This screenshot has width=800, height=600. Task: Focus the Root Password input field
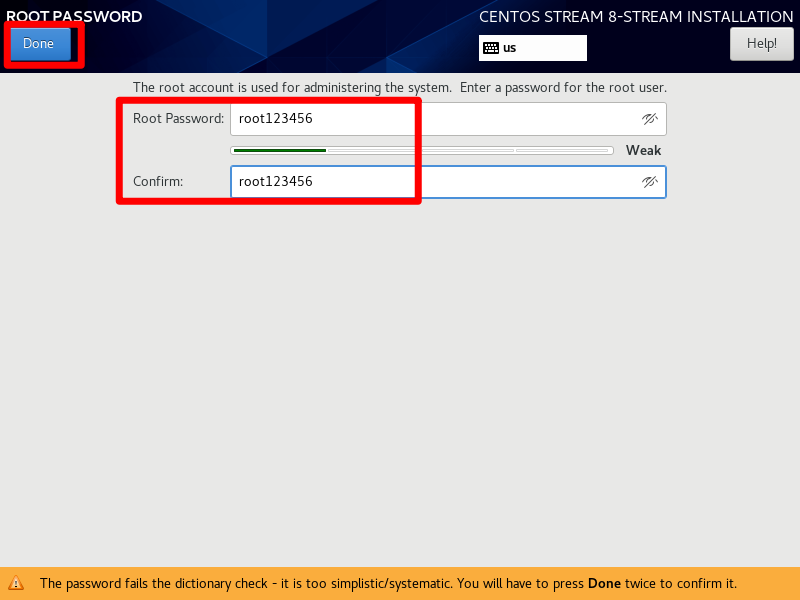point(448,119)
